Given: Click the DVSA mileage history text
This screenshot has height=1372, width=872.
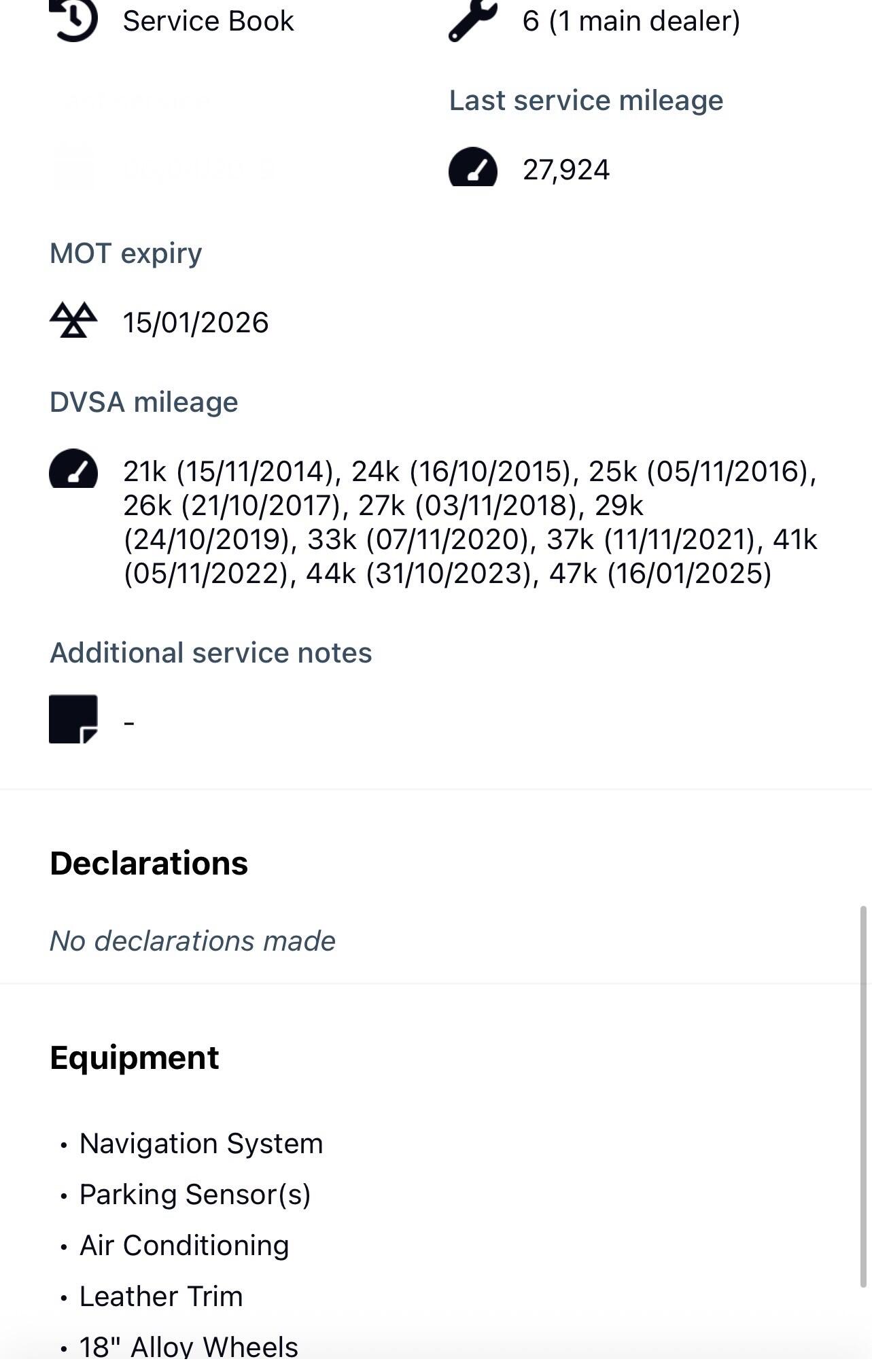Looking at the screenshot, I should tap(469, 522).
